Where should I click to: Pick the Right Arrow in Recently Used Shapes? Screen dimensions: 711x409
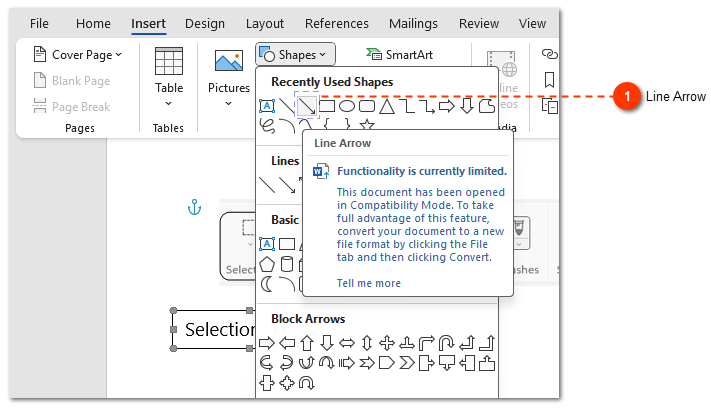[447, 106]
